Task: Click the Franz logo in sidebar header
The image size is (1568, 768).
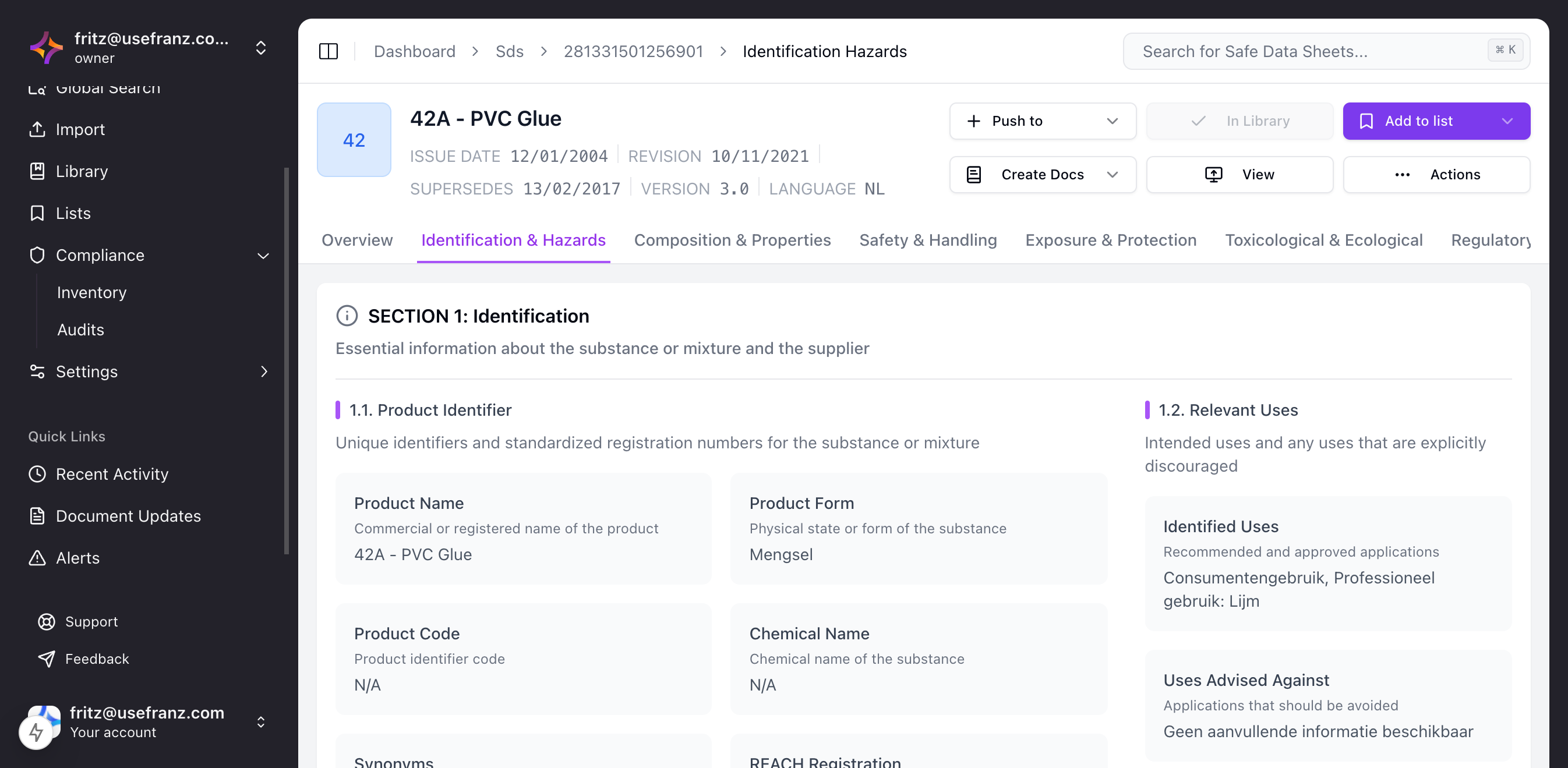Action: click(x=46, y=48)
